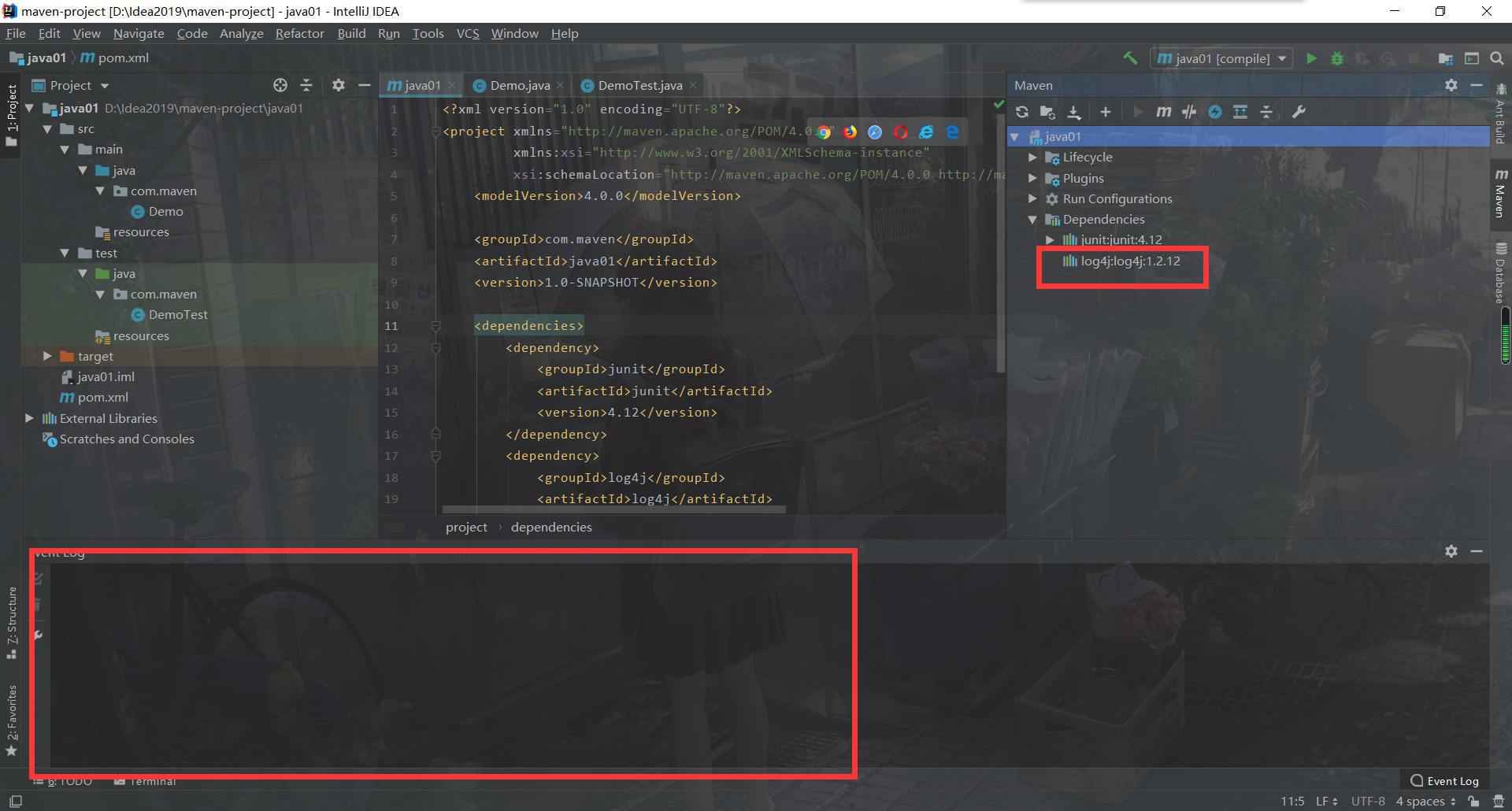
Task: Collapse all in Project panel
Action: pos(306,85)
